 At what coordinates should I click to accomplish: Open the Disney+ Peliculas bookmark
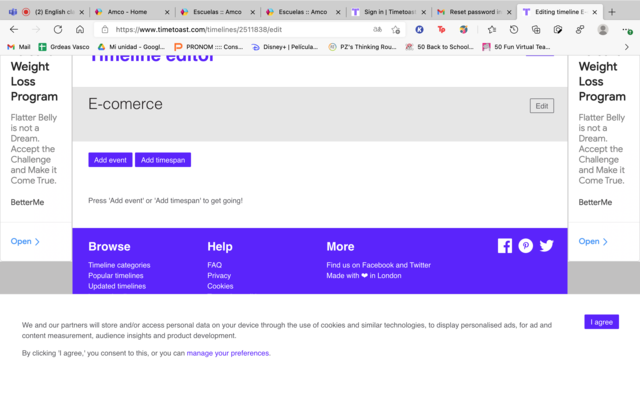pyautogui.click(x=284, y=47)
